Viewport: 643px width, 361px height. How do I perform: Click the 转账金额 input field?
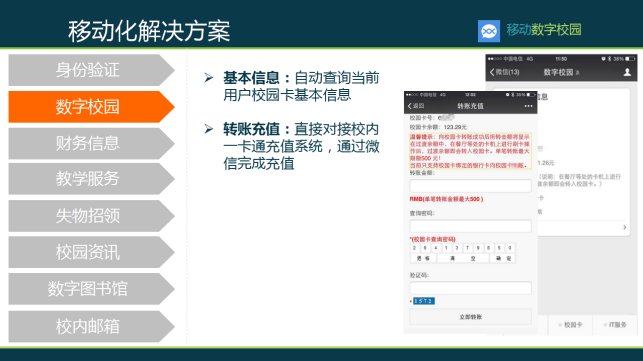pos(470,186)
